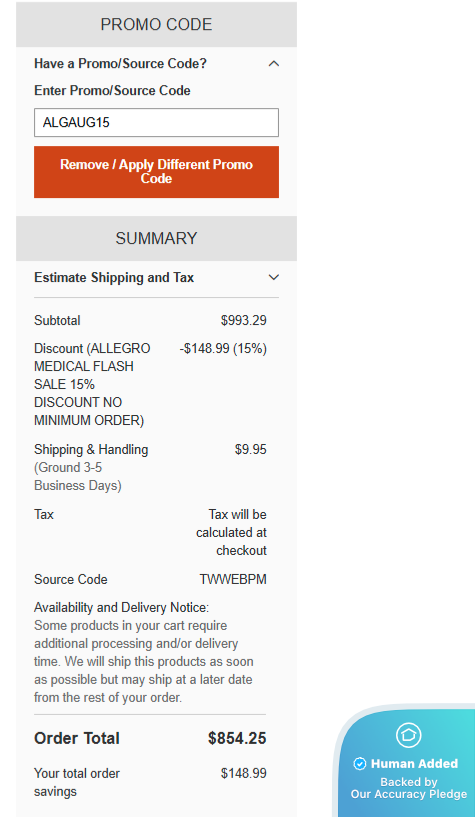Image resolution: width=475 pixels, height=817 pixels.
Task: Click the Availability and Delivery Notice text
Action: (x=144, y=652)
